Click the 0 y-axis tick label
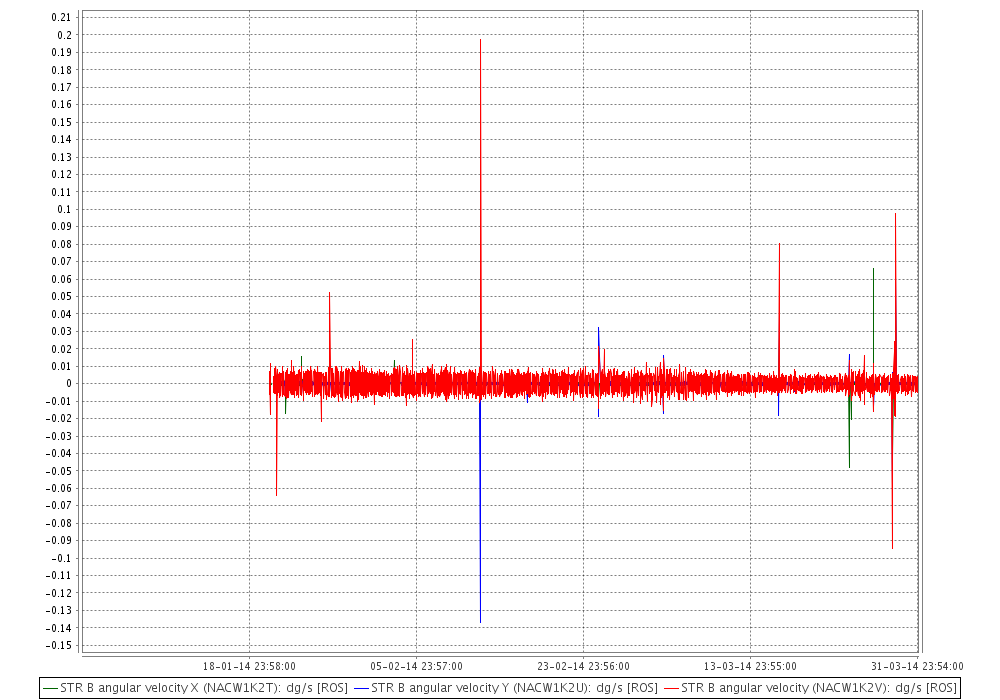This screenshot has width=1000, height=700. tap(69, 384)
